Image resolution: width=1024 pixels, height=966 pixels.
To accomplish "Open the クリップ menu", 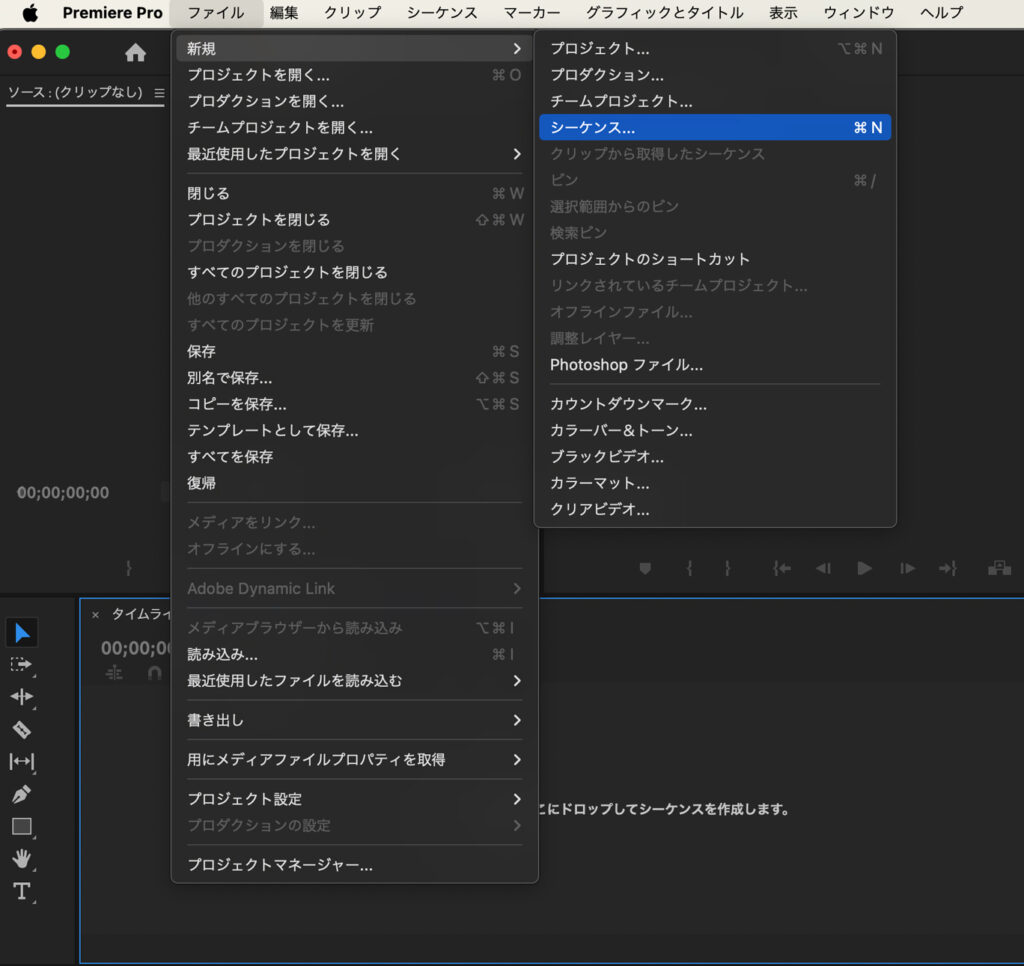I will tap(353, 13).
